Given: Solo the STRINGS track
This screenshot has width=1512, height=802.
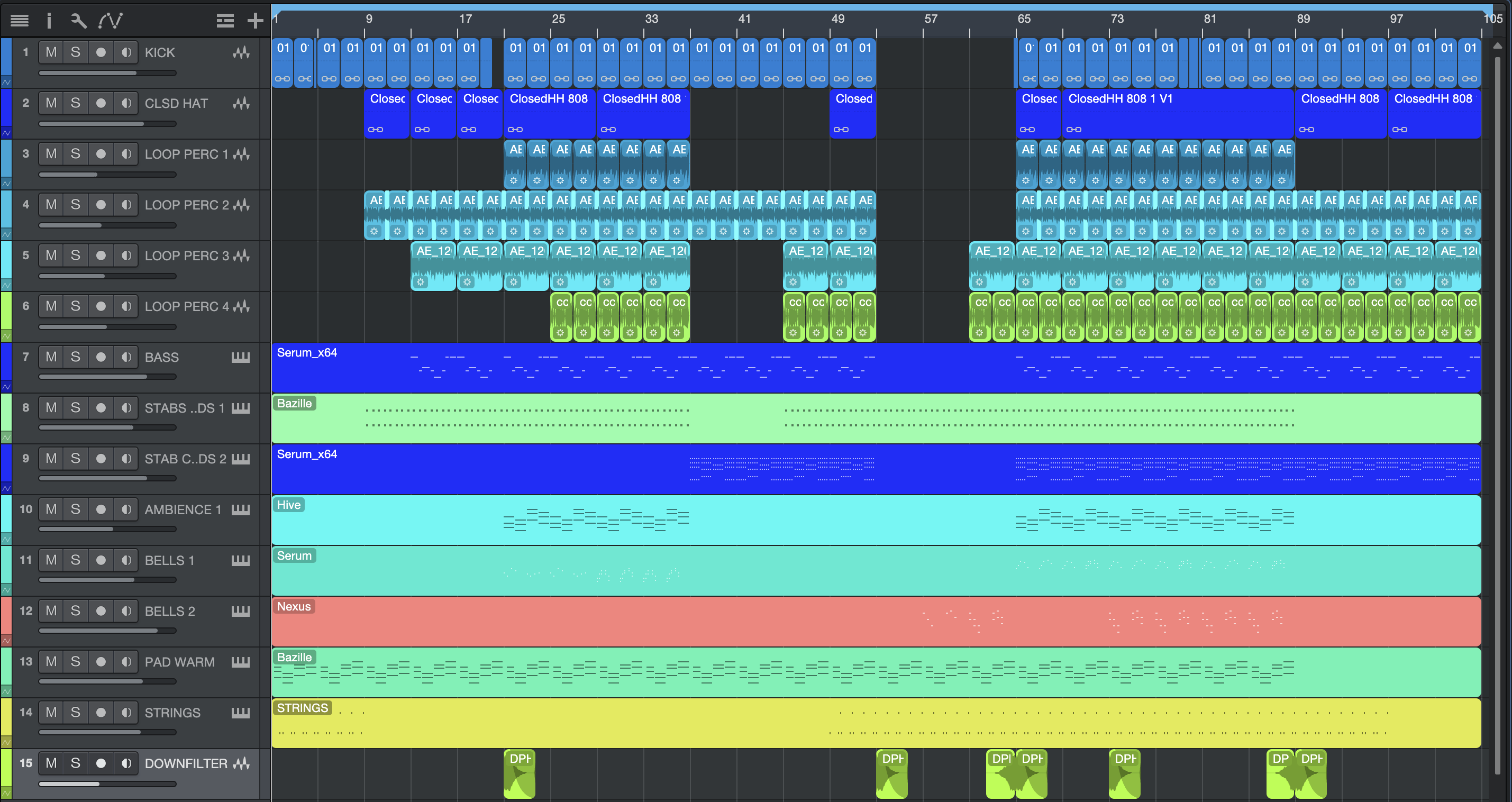Looking at the screenshot, I should [x=76, y=712].
